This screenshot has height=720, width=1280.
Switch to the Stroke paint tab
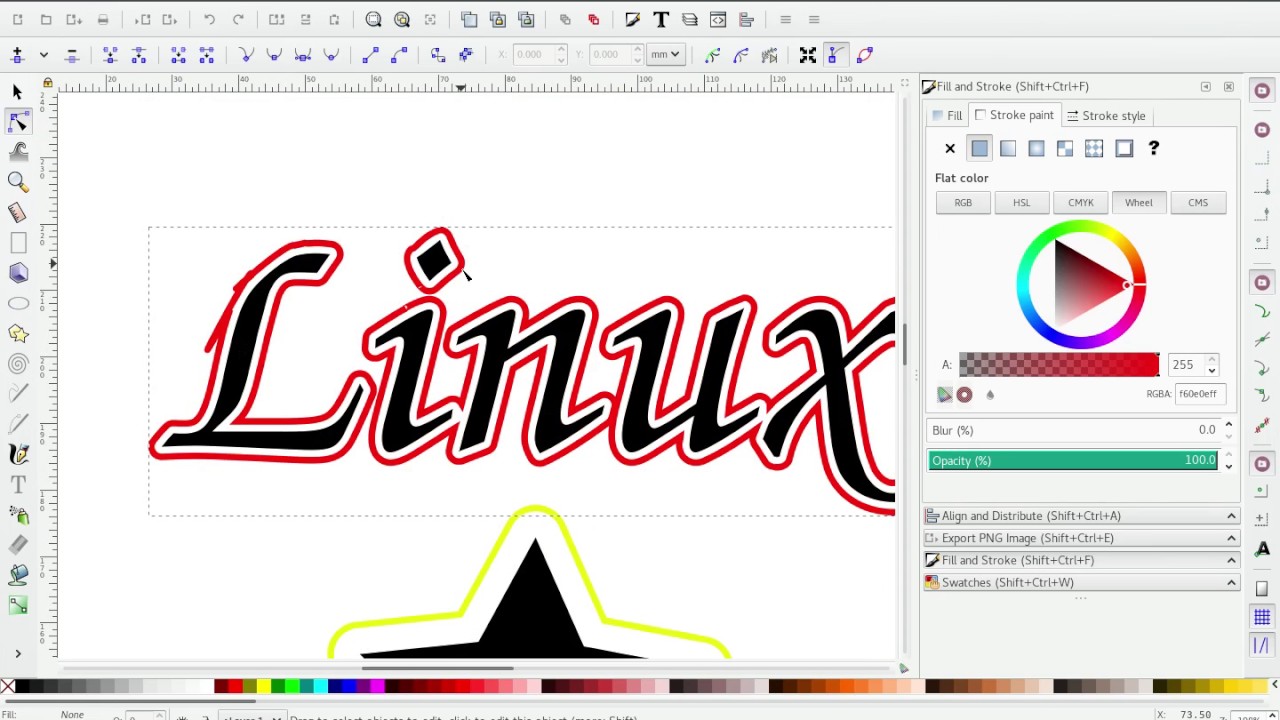coord(1014,116)
